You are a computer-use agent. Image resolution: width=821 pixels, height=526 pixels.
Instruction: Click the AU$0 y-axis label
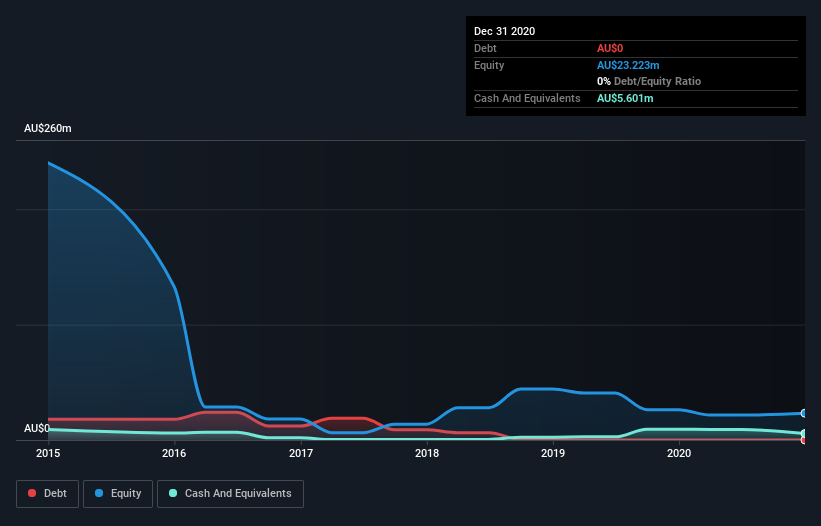[x=37, y=429]
